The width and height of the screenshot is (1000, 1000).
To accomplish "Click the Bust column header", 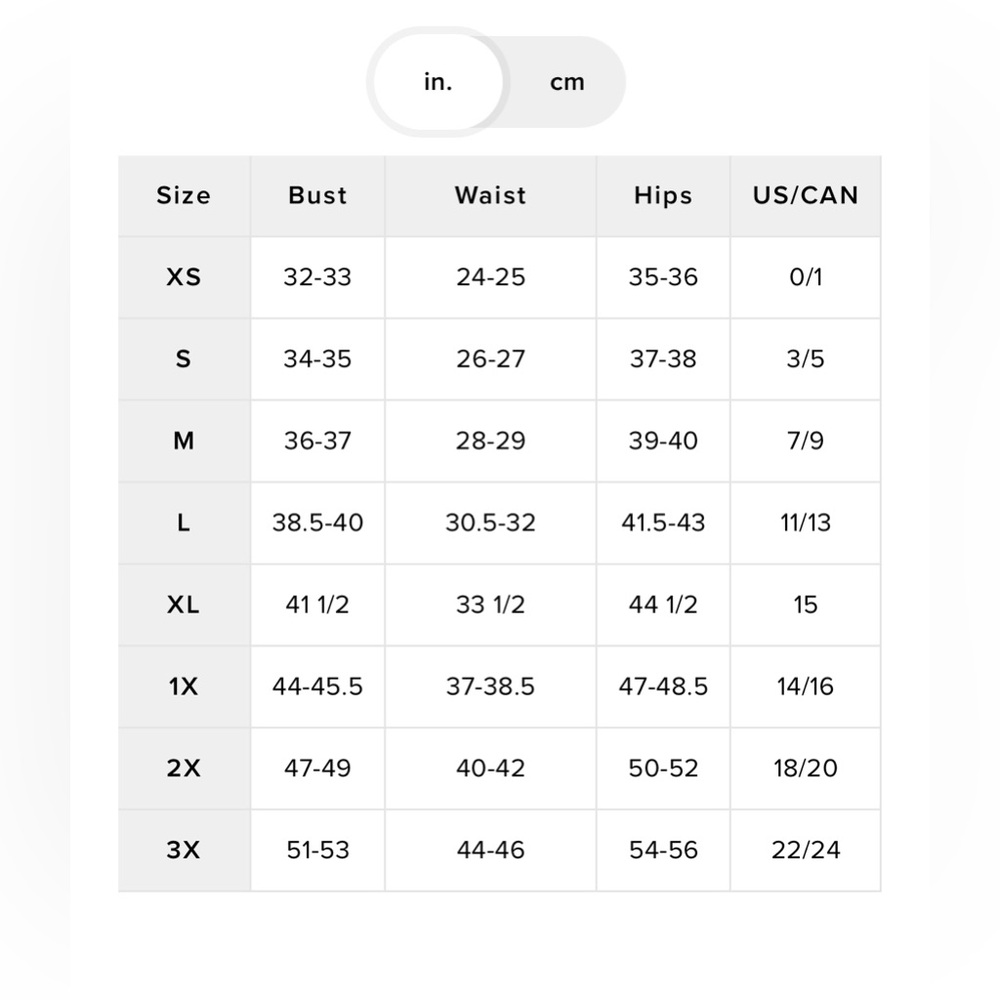I will (x=318, y=196).
